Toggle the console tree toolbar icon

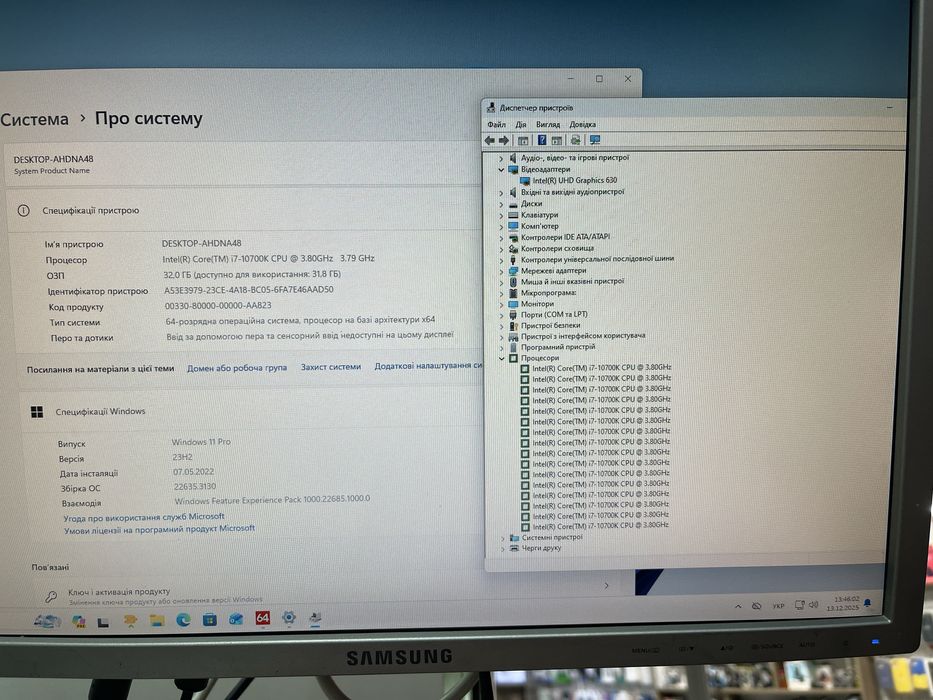(523, 140)
